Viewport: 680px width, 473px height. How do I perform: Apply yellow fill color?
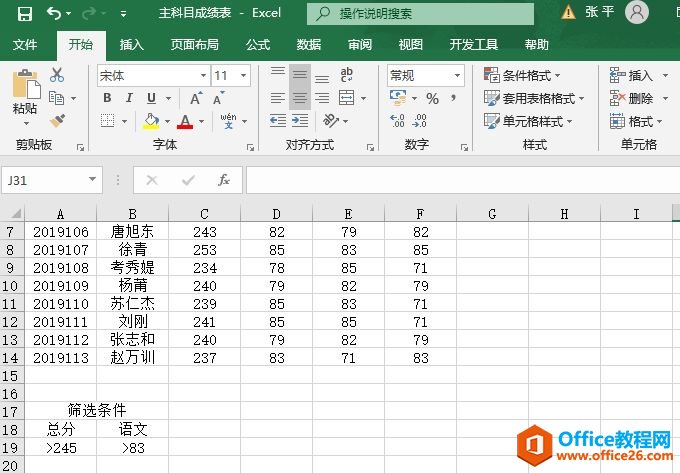pos(151,121)
